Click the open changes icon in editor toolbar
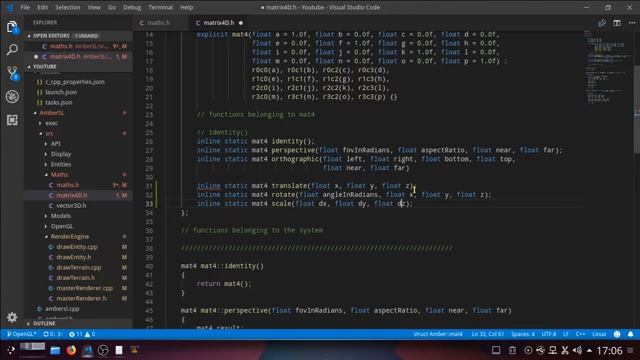This screenshot has width=640, height=360. point(602,23)
